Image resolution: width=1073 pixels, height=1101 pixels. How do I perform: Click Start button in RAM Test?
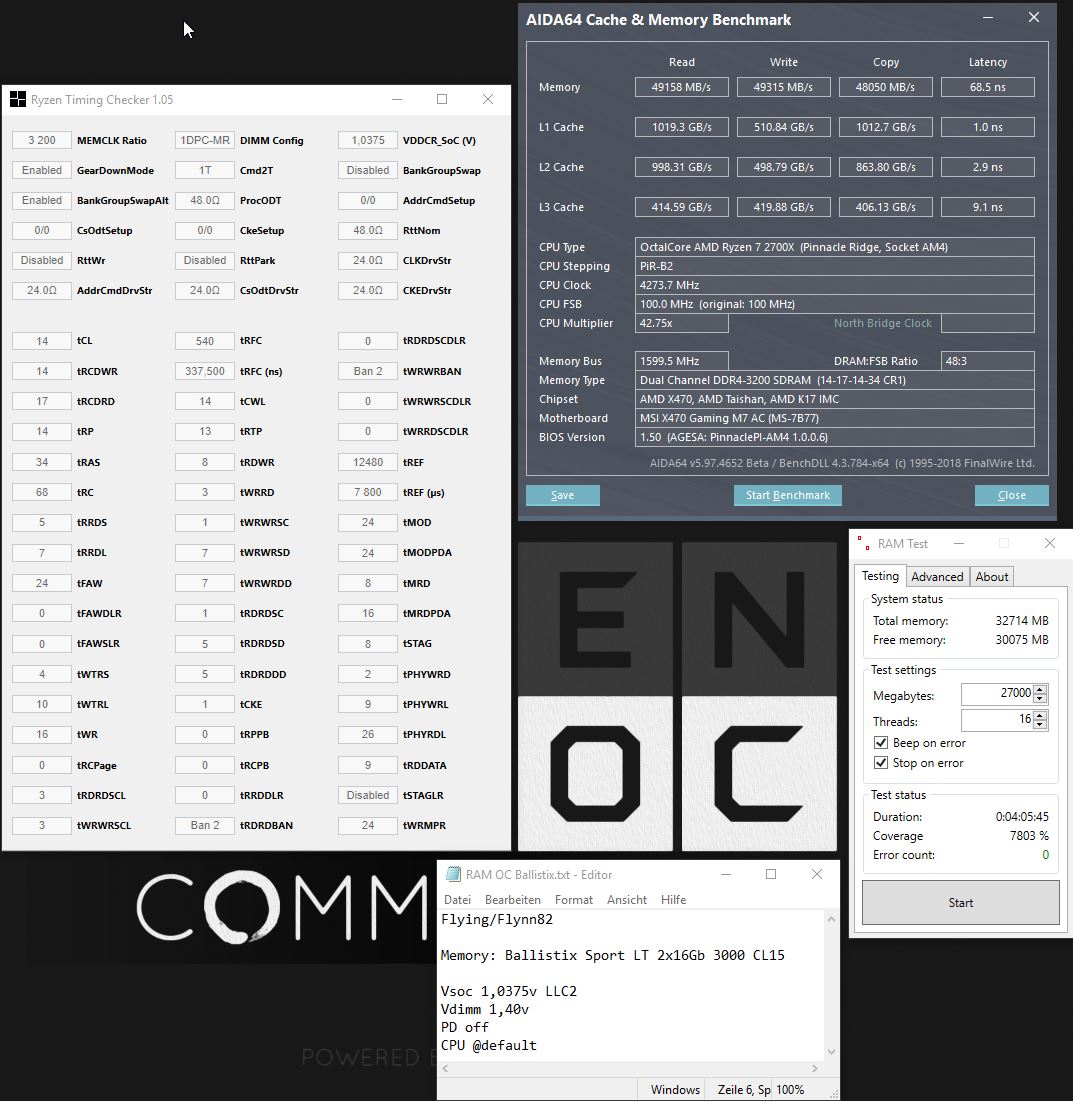tap(961, 903)
